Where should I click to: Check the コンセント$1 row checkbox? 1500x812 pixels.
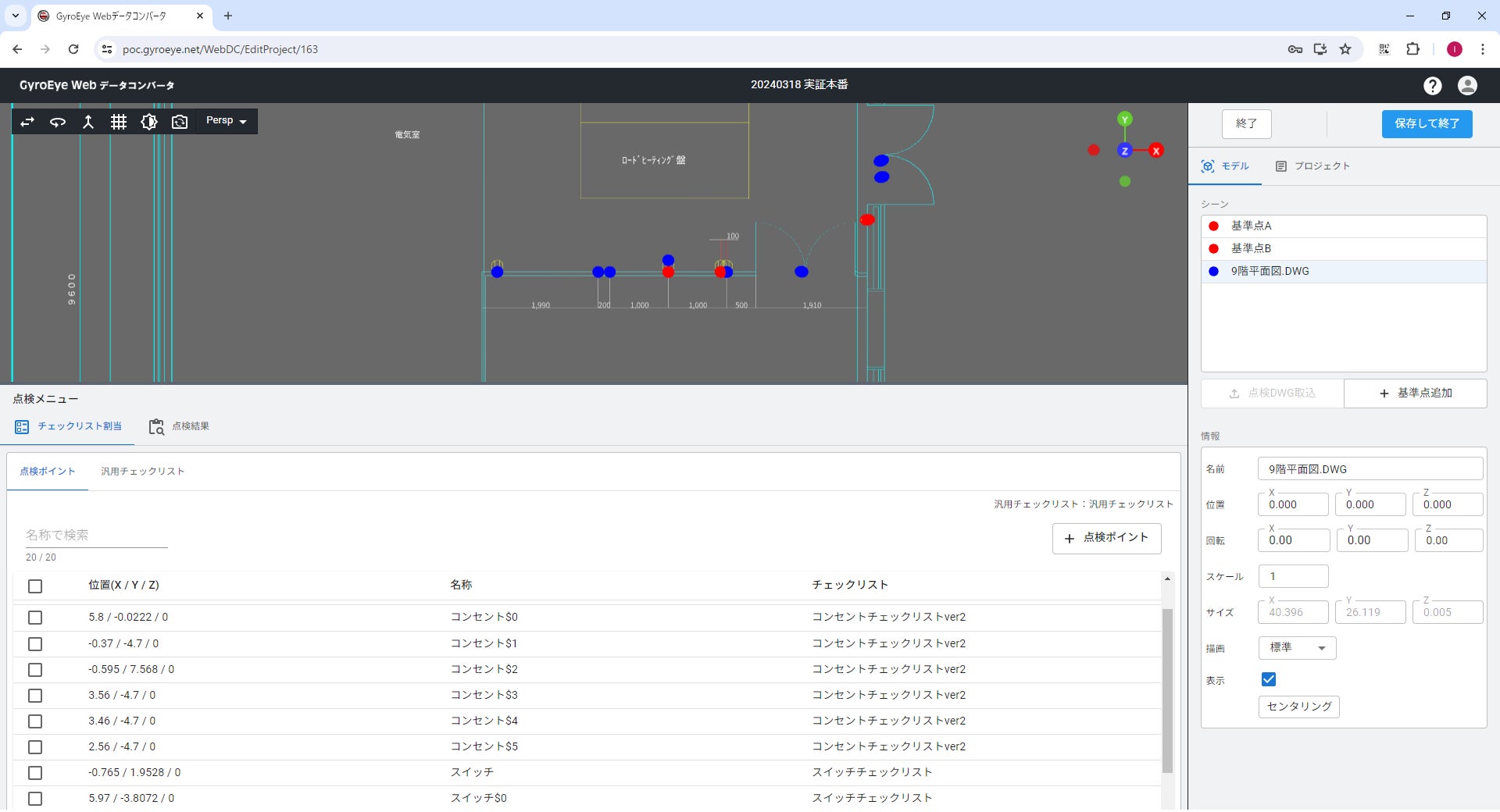tap(35, 645)
